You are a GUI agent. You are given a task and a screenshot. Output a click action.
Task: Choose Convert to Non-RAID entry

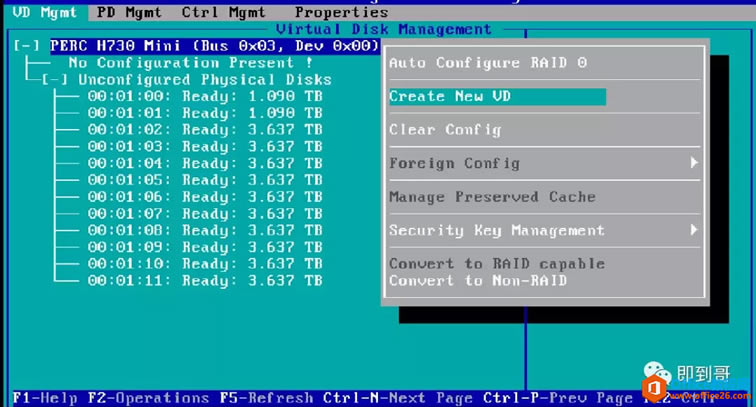478,281
